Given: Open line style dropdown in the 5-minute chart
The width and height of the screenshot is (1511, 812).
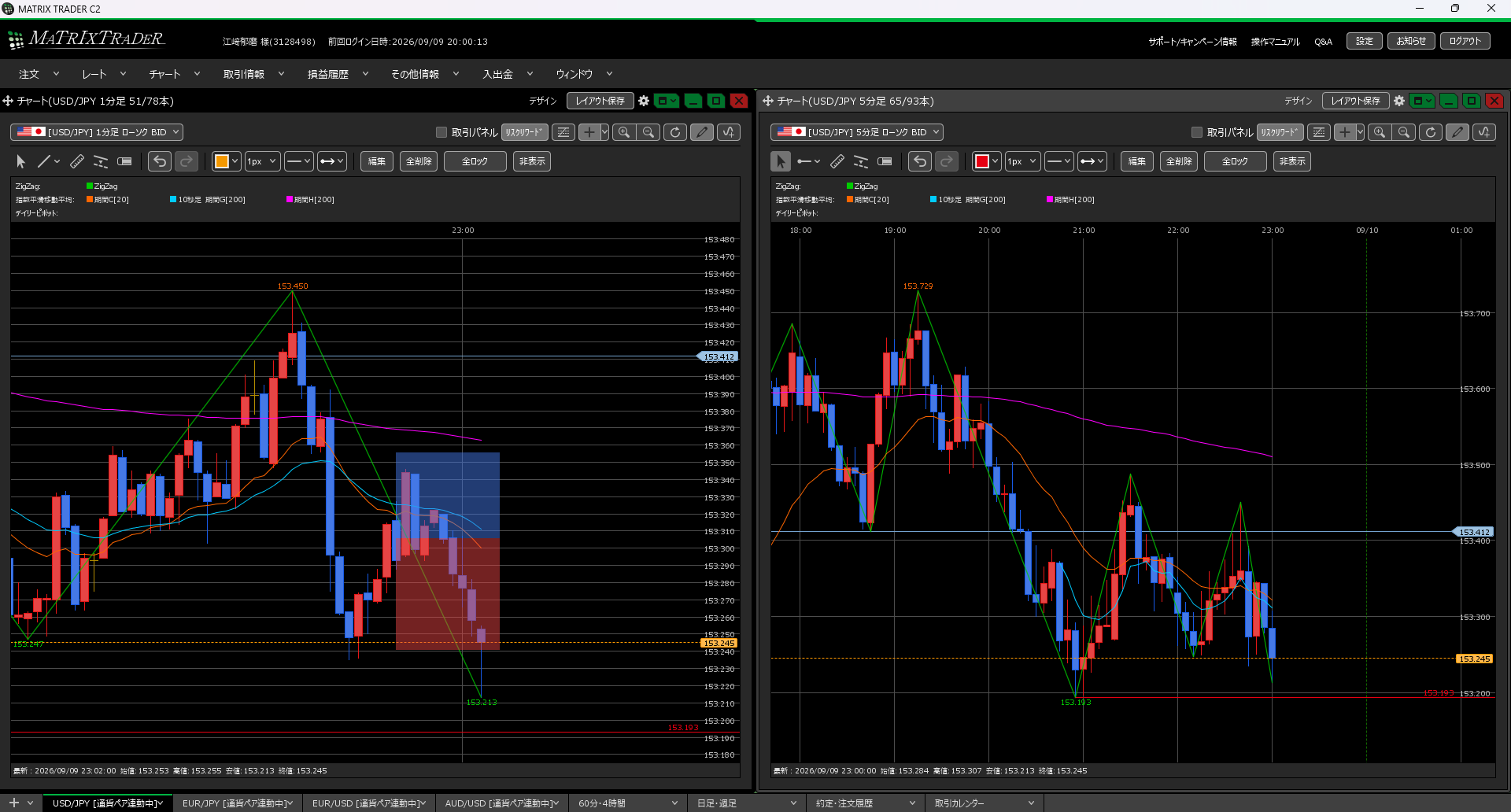Looking at the screenshot, I should point(1059,161).
